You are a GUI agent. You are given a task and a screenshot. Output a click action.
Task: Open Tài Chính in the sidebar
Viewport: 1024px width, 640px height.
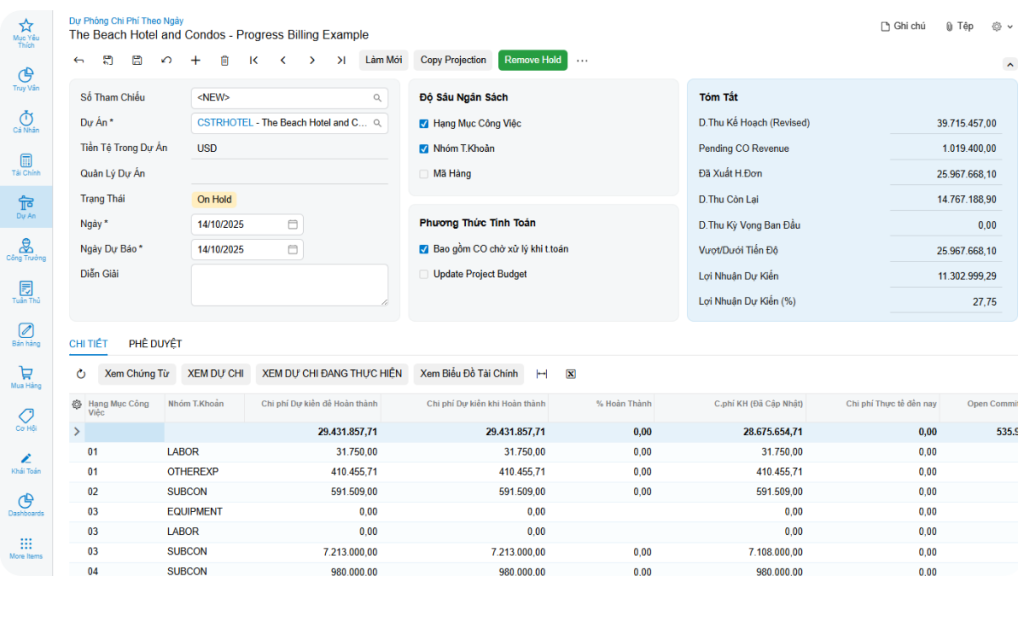[26, 165]
